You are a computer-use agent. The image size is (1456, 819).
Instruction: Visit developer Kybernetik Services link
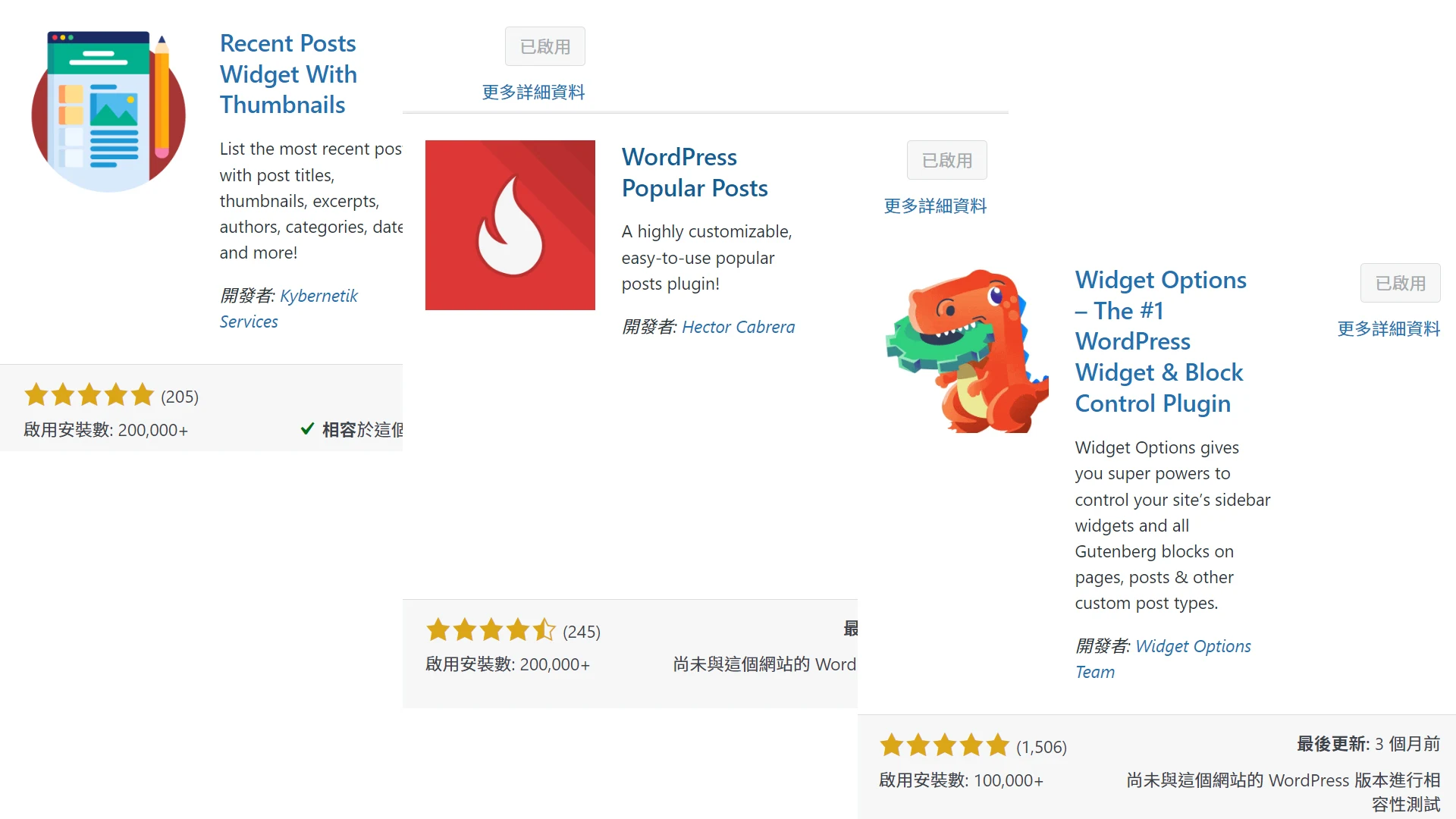pos(289,309)
